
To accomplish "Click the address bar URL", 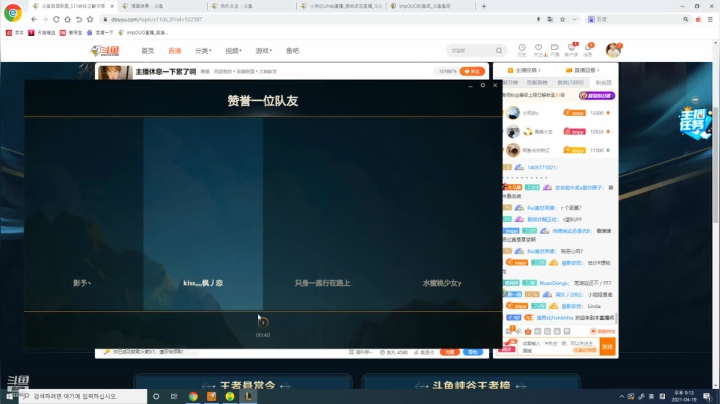I will point(156,19).
